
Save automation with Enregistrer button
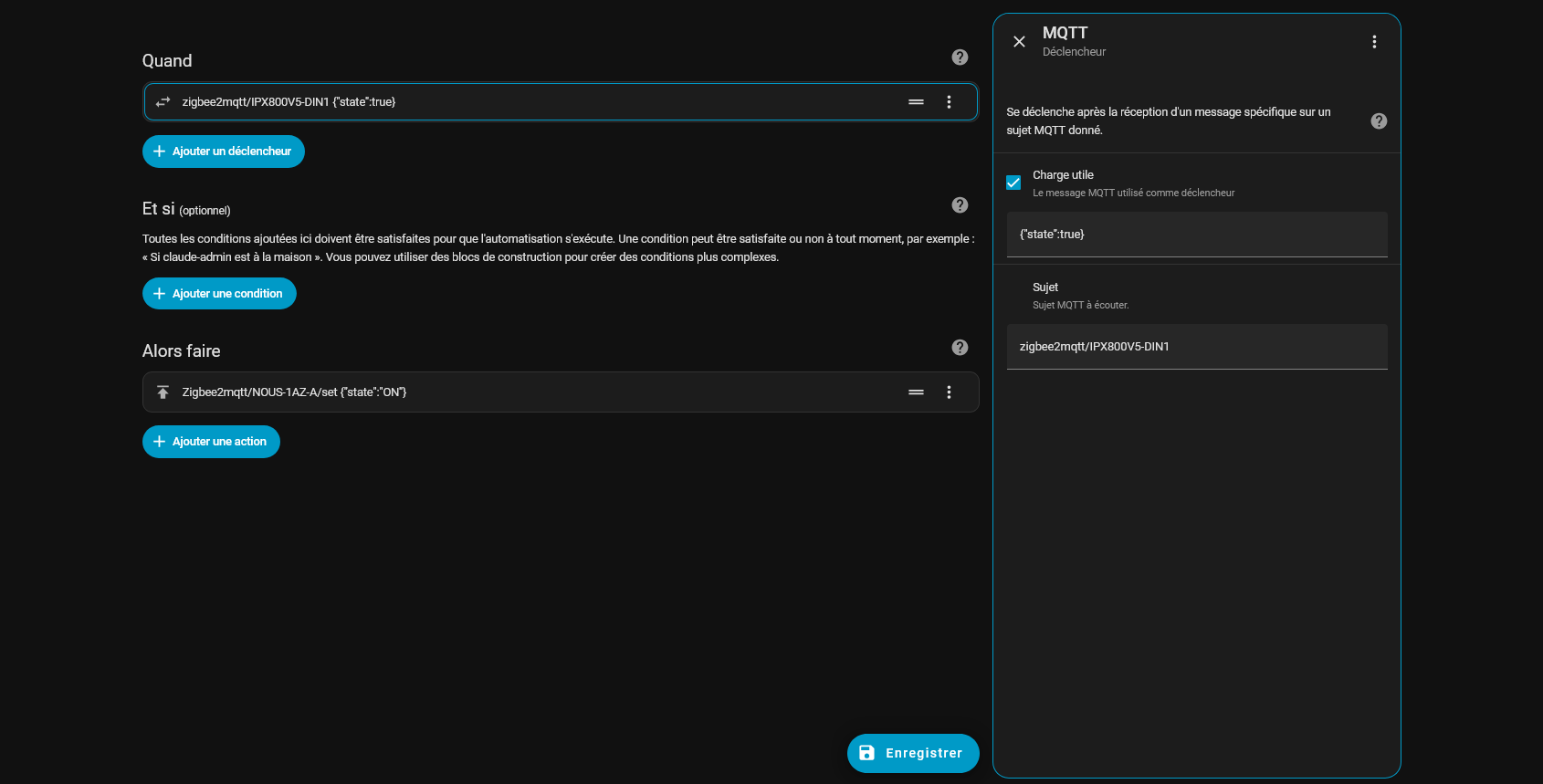(x=913, y=753)
